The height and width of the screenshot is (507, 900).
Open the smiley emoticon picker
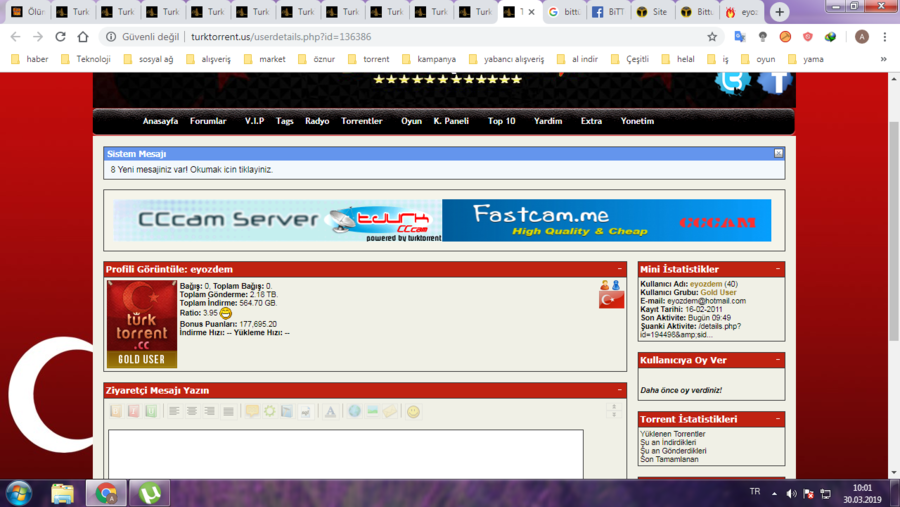click(x=413, y=411)
